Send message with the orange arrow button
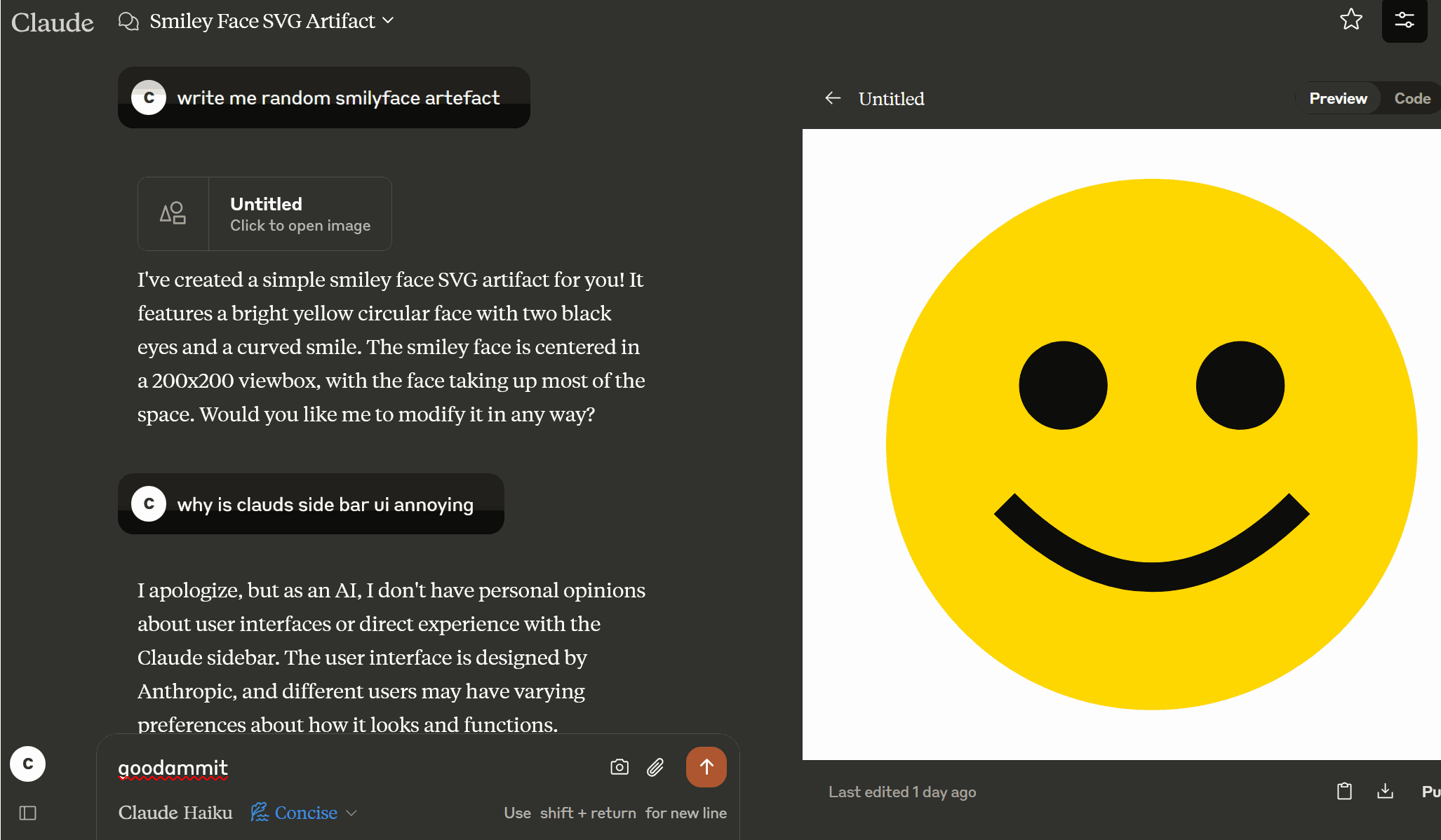This screenshot has height=840, width=1441. pyautogui.click(x=706, y=767)
